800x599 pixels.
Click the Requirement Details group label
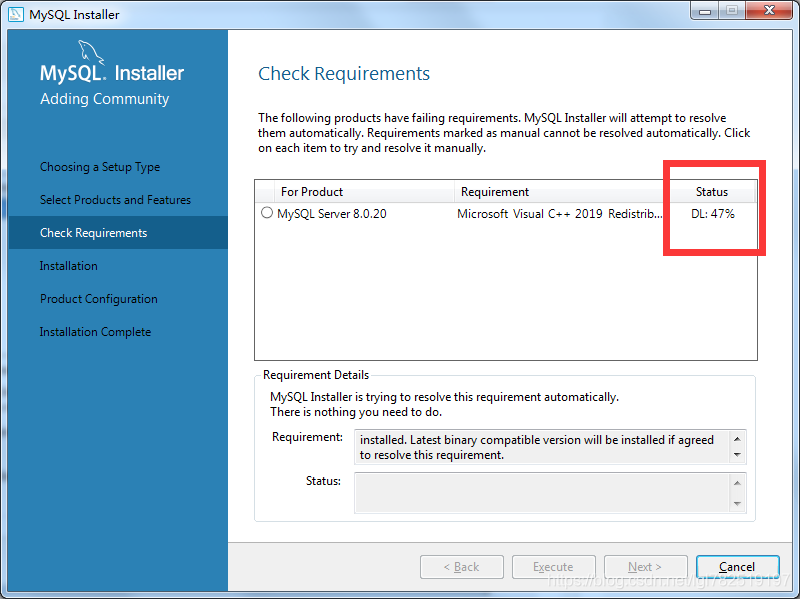316,375
